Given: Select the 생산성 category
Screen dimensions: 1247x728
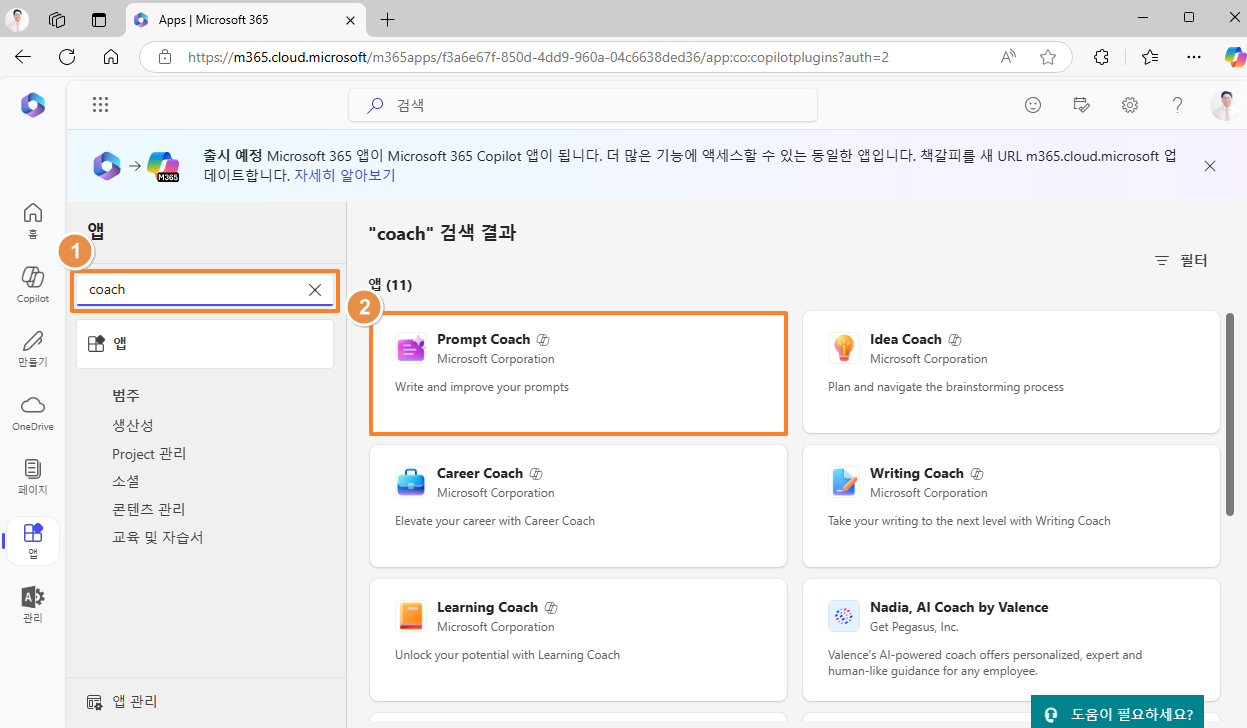Looking at the screenshot, I should coord(133,425).
